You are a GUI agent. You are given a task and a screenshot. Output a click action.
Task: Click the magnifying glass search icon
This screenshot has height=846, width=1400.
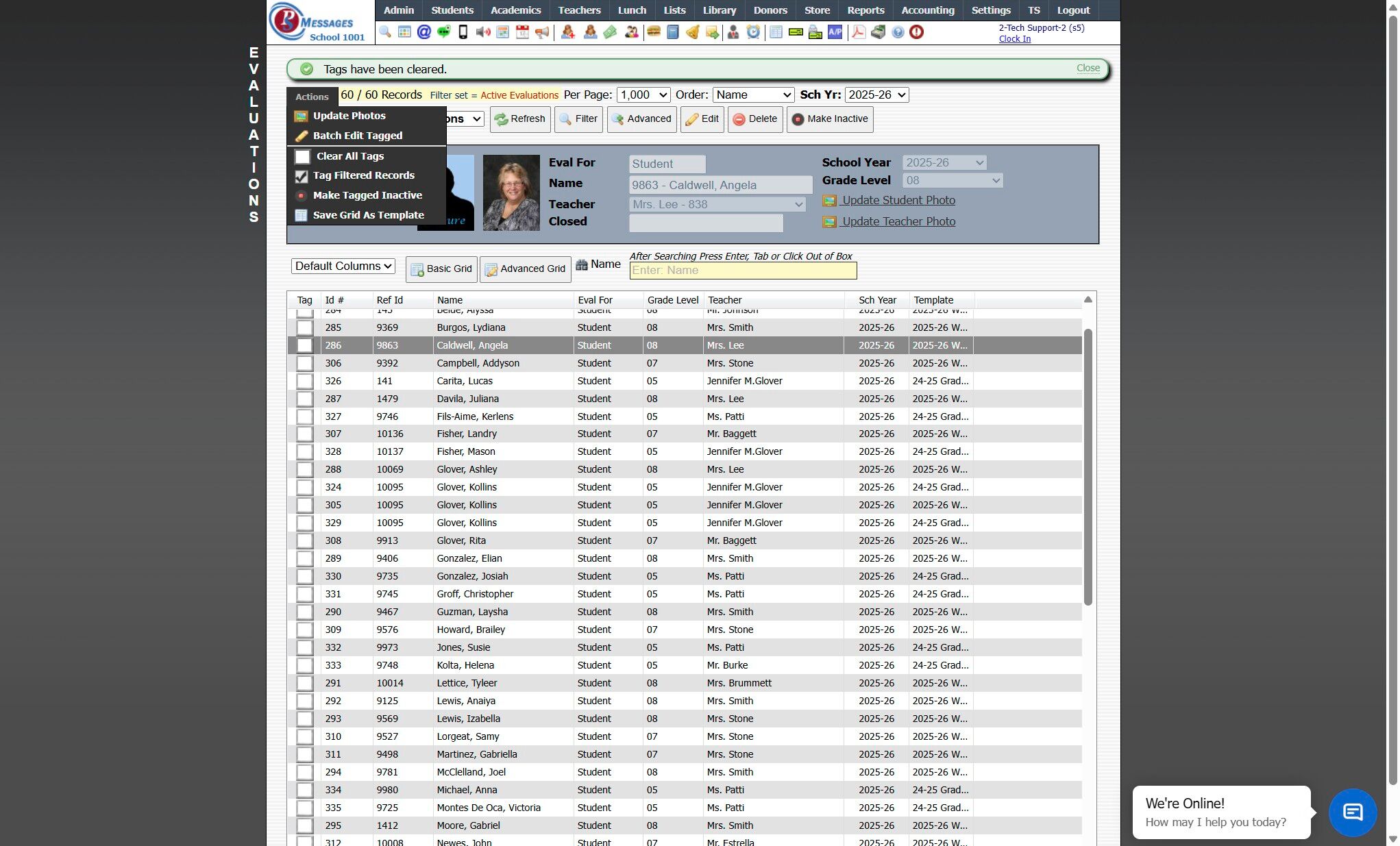[x=385, y=32]
